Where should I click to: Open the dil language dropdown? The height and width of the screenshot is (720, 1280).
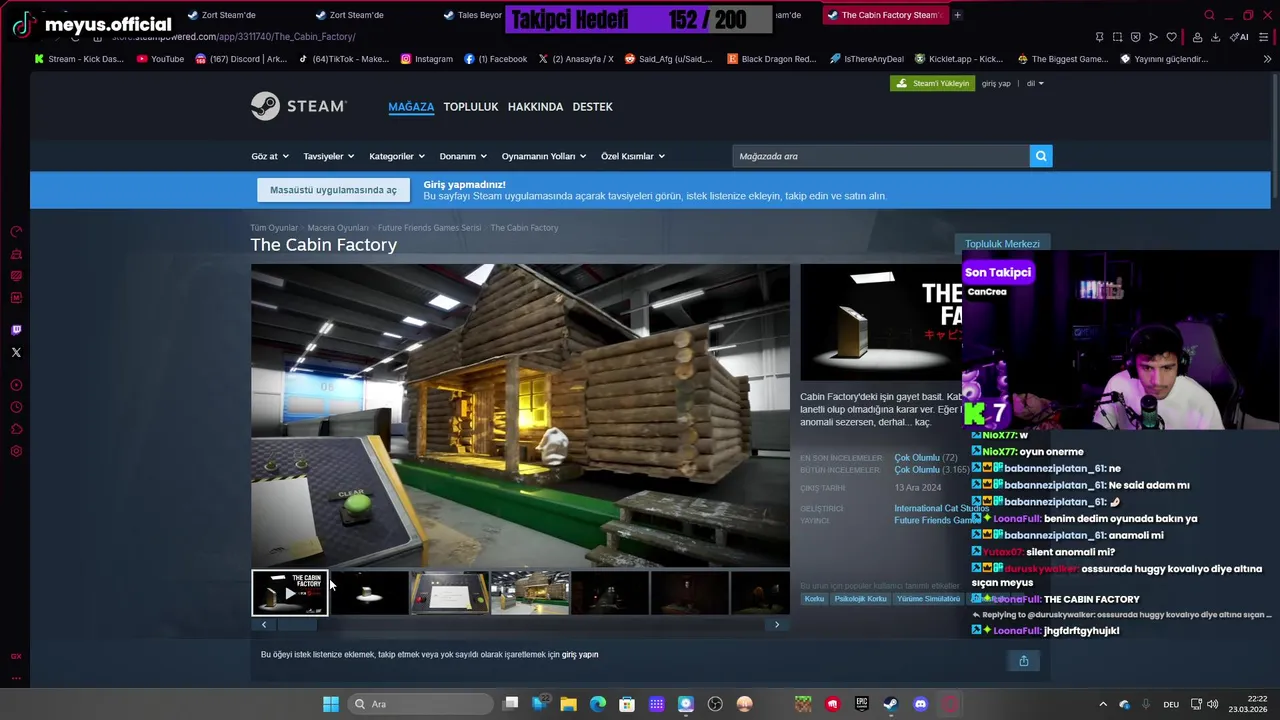[1035, 83]
